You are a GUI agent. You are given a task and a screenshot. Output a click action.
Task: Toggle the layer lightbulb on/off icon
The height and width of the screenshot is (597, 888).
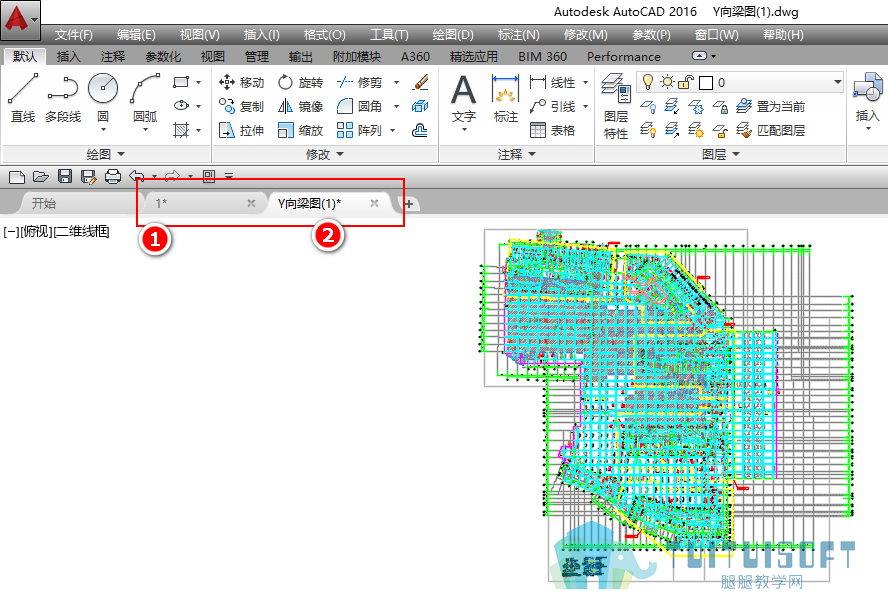coord(648,83)
